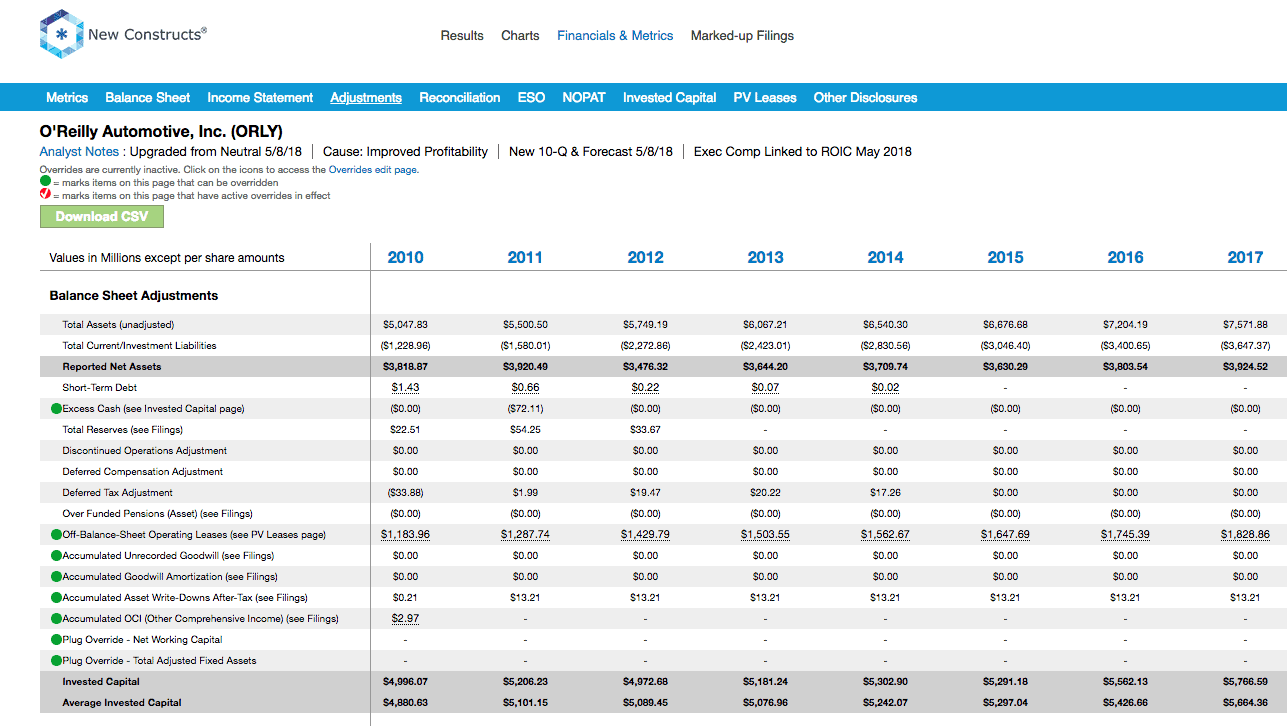Click Reported Net Assets row label
The height and width of the screenshot is (726, 1287).
click(112, 366)
